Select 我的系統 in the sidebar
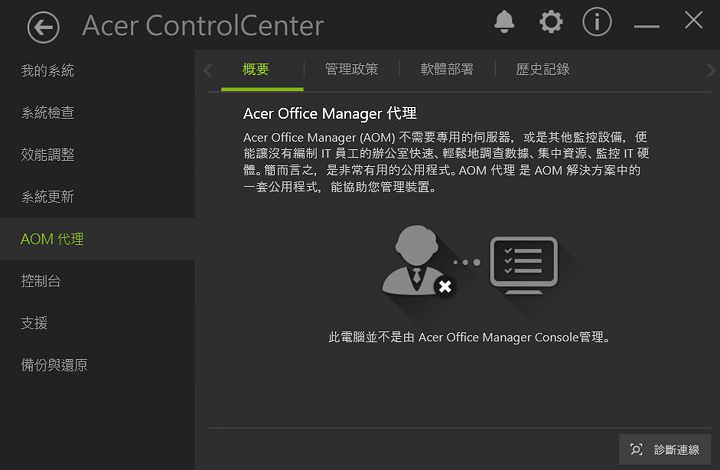This screenshot has height=470, width=720. point(48,71)
